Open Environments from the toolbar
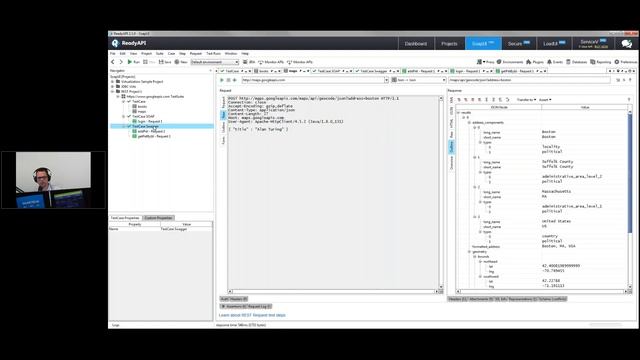The width and height of the screenshot is (640, 360). (510, 62)
